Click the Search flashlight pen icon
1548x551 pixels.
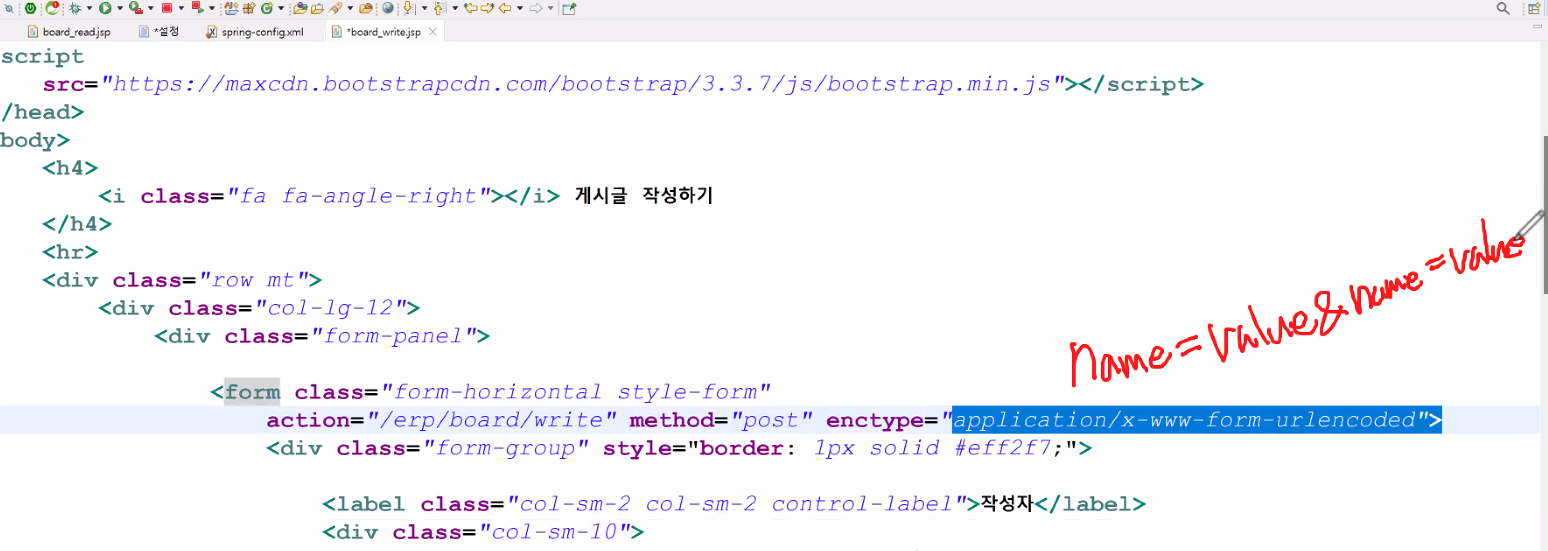pos(335,8)
